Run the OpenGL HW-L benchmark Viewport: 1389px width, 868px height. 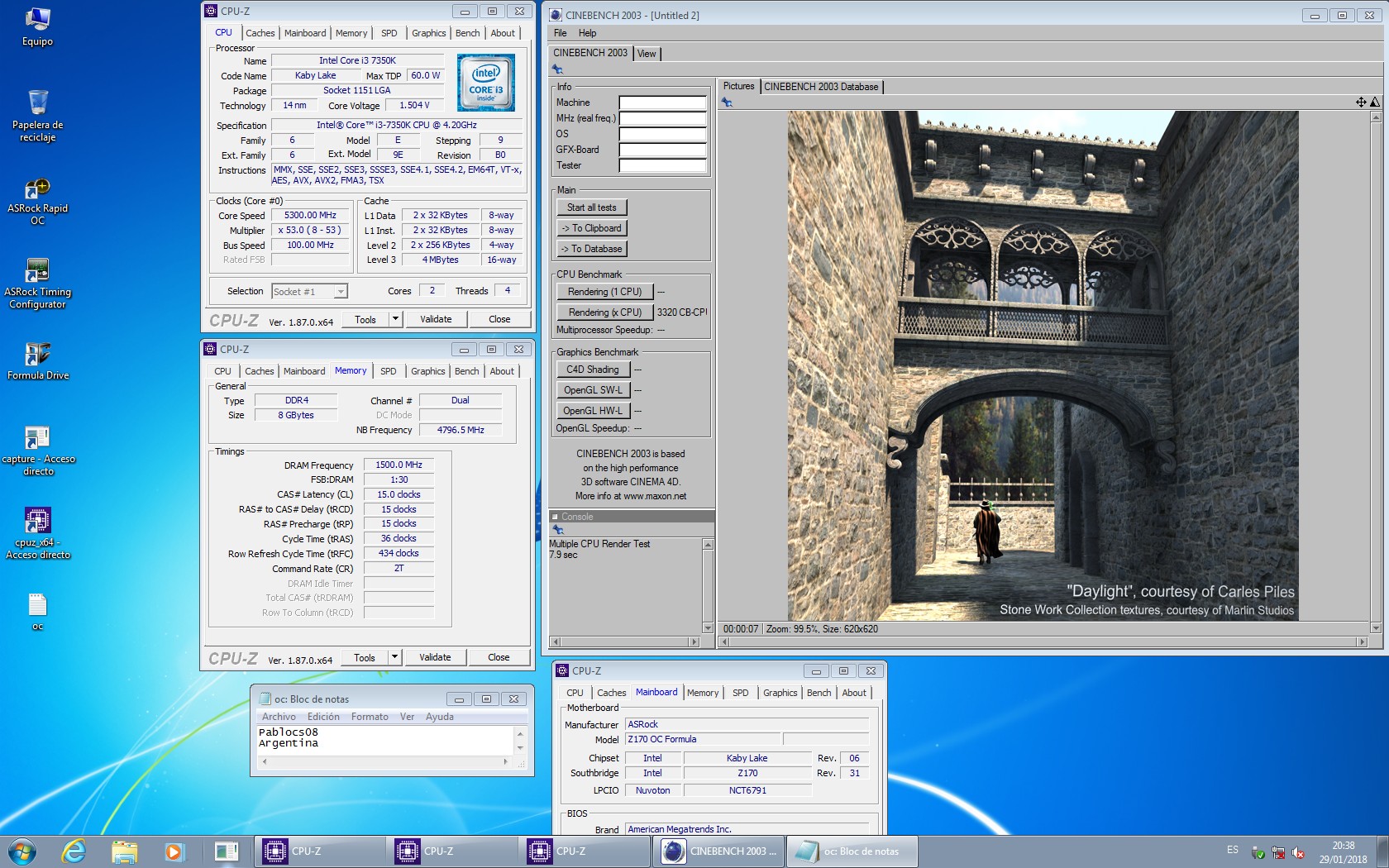[593, 411]
